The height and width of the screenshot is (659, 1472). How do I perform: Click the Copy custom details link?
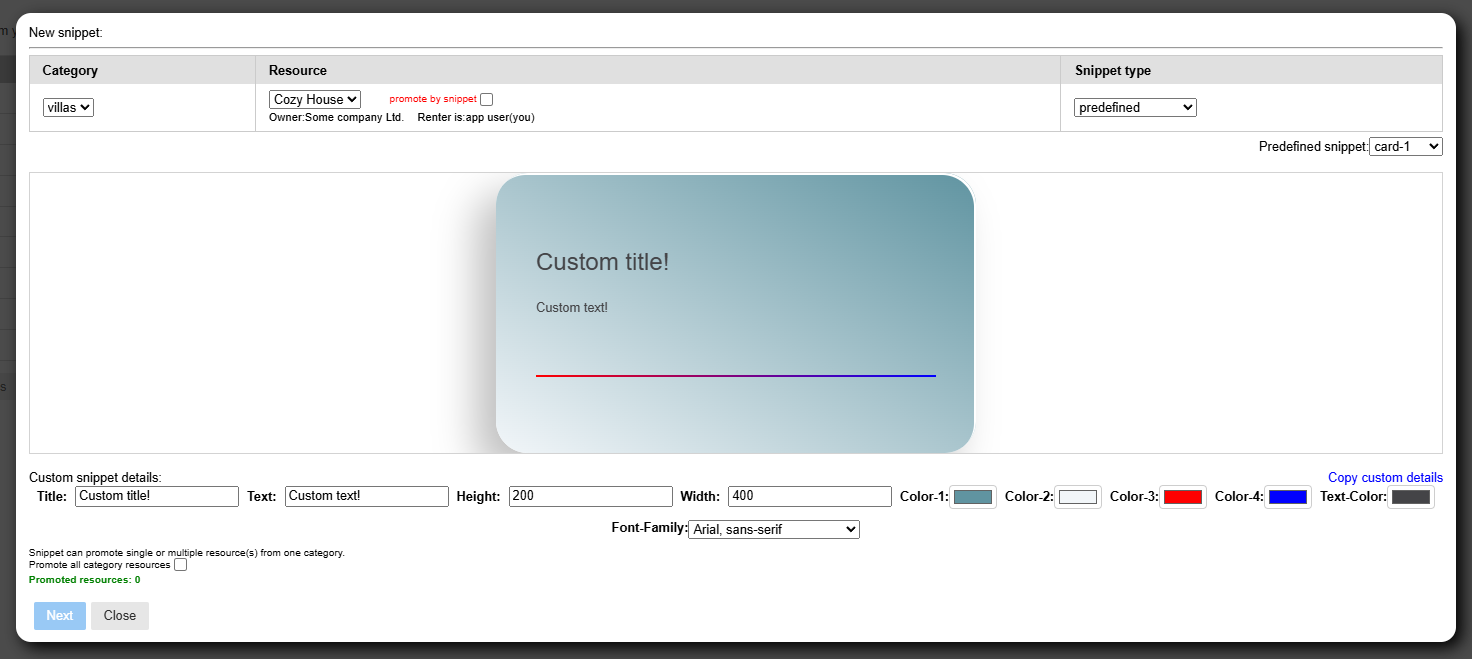point(1385,478)
